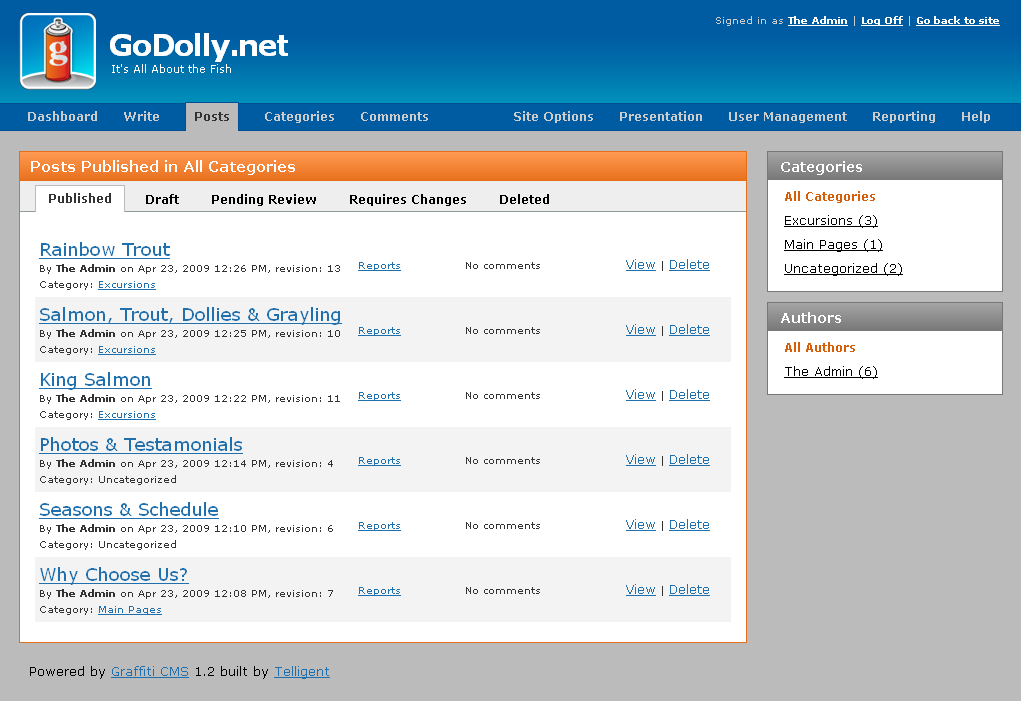Click Go back to site link

pos(957,21)
